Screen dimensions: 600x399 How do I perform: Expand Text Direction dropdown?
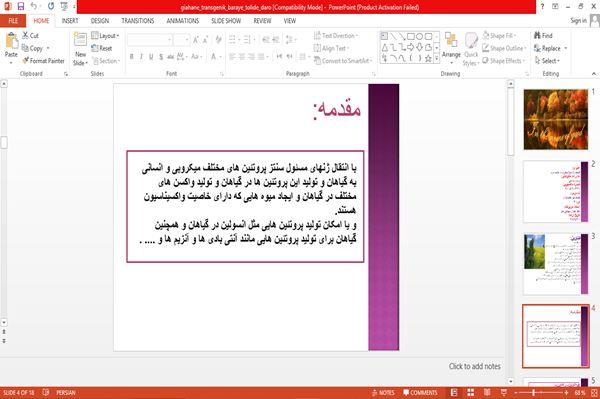click(x=336, y=36)
